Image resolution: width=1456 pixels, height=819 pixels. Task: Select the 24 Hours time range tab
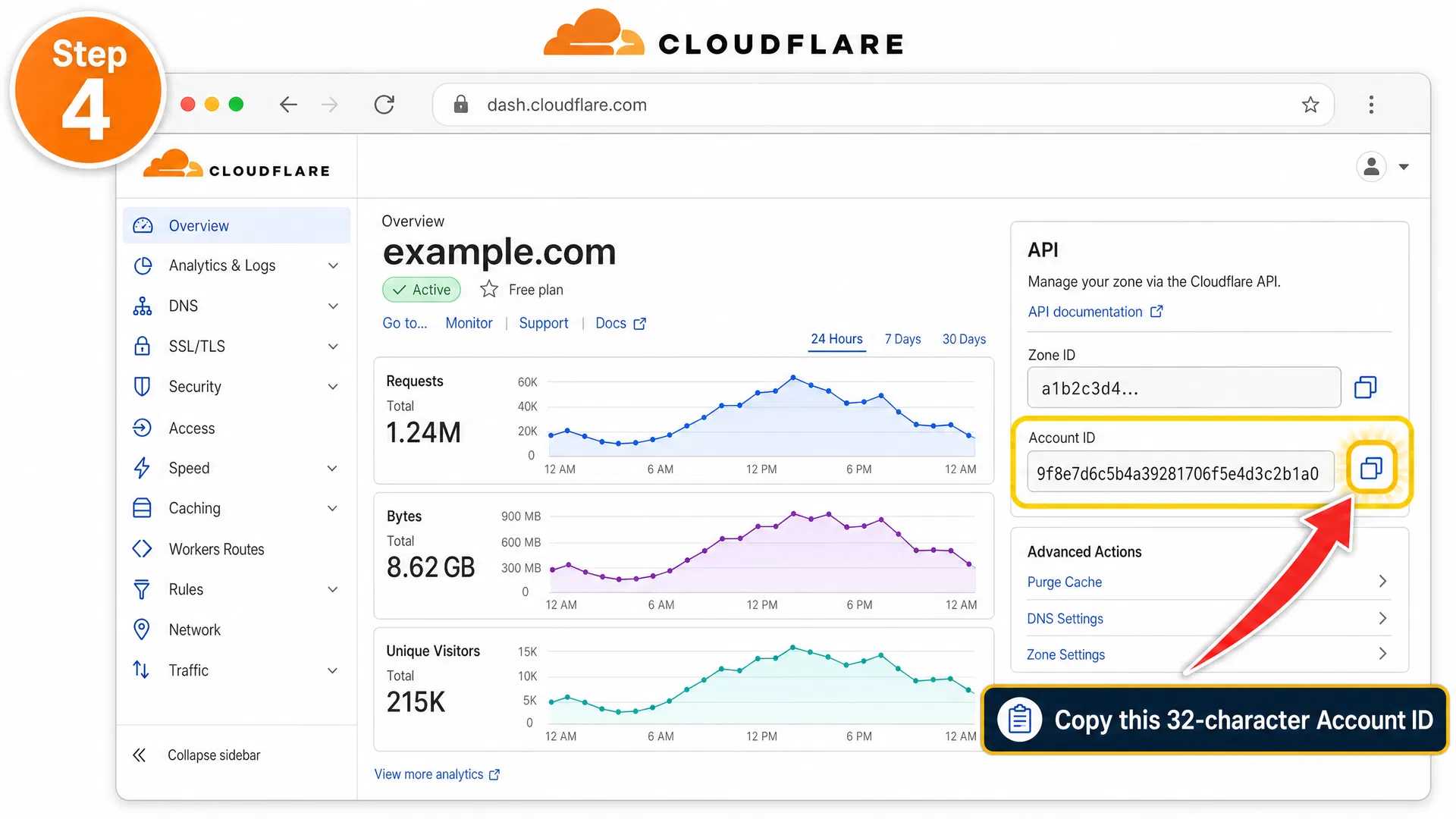(x=836, y=339)
